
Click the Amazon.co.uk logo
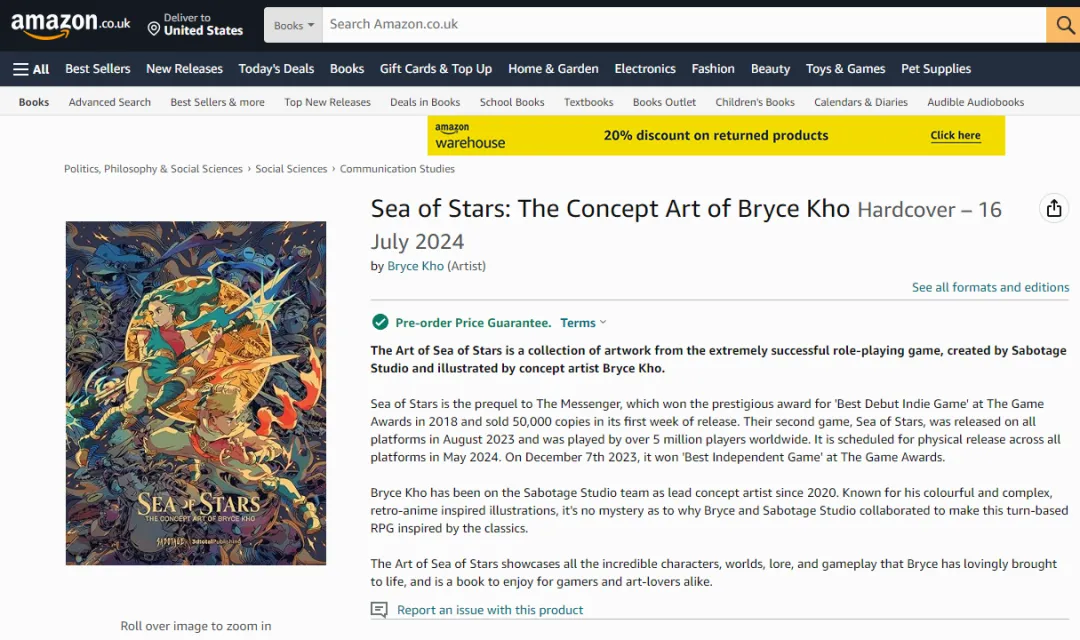(x=70, y=25)
